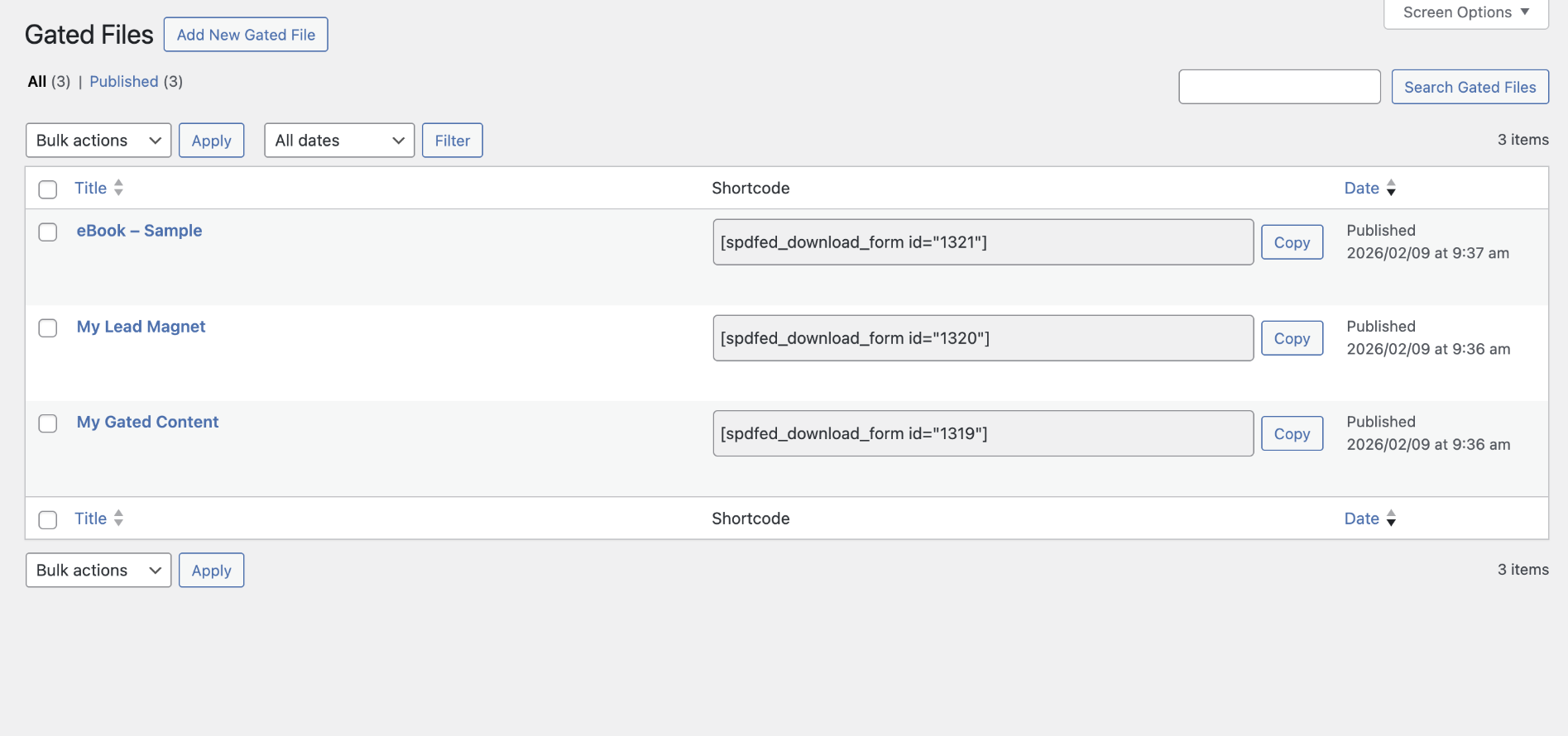Viewport: 1568px width, 736px height.
Task: Expand Screen Options panel arrow
Action: pos(1525,12)
